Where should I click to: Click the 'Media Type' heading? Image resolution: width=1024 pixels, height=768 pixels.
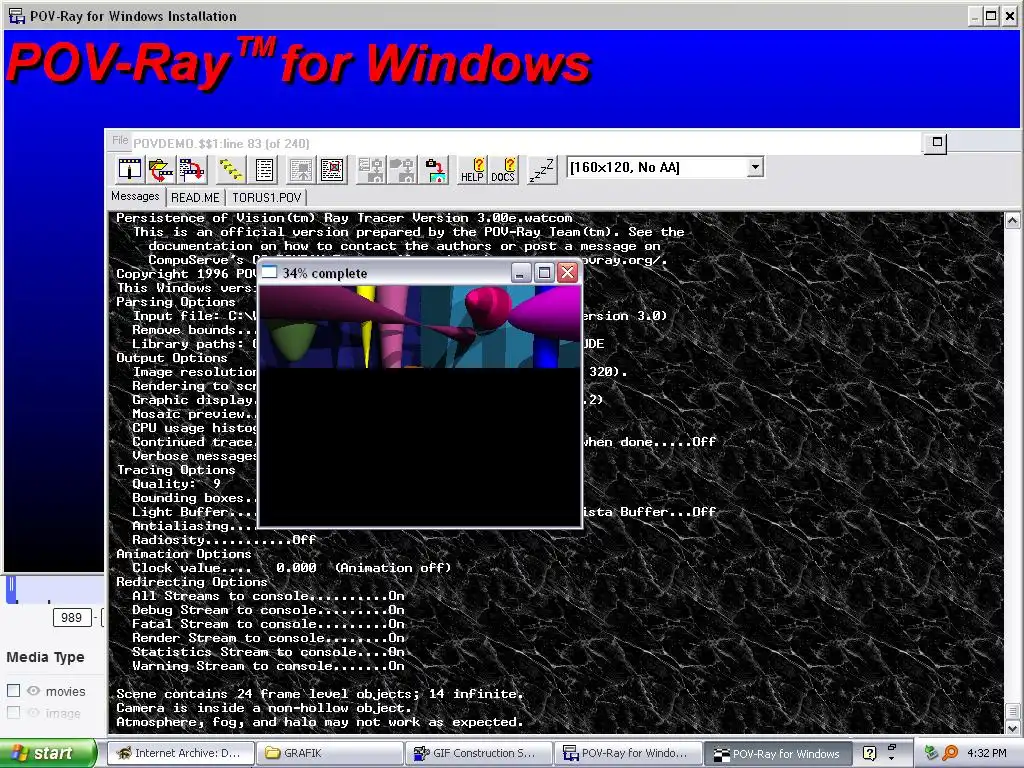coord(45,657)
